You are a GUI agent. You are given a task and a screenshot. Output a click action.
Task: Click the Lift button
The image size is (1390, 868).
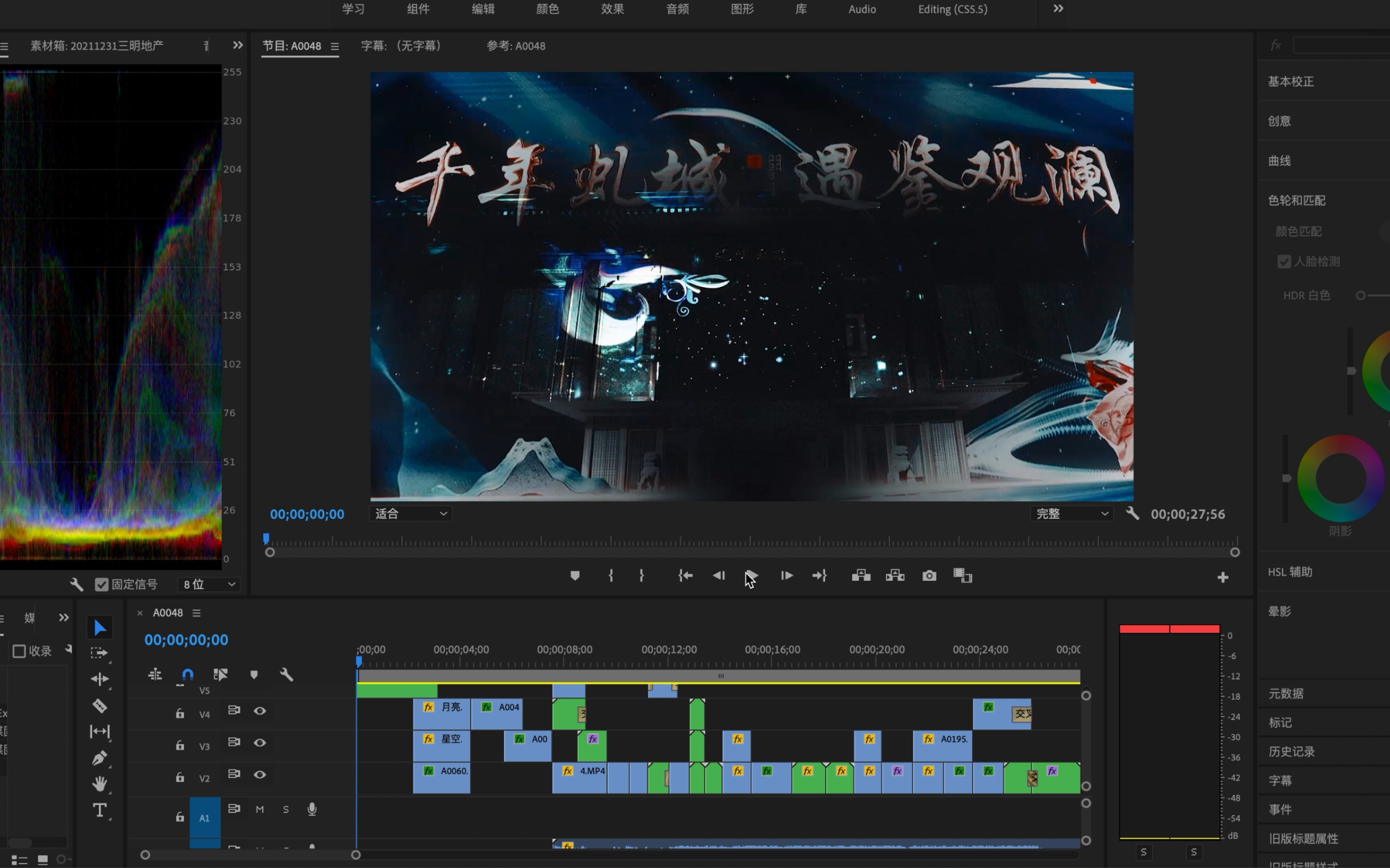click(x=861, y=575)
